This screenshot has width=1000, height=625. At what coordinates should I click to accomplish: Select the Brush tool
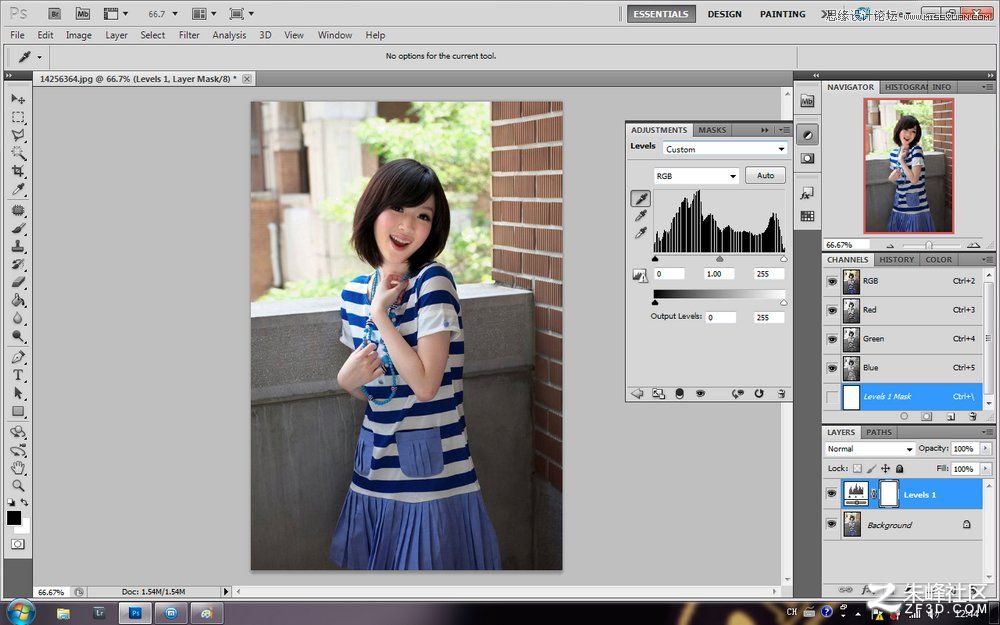[18, 228]
